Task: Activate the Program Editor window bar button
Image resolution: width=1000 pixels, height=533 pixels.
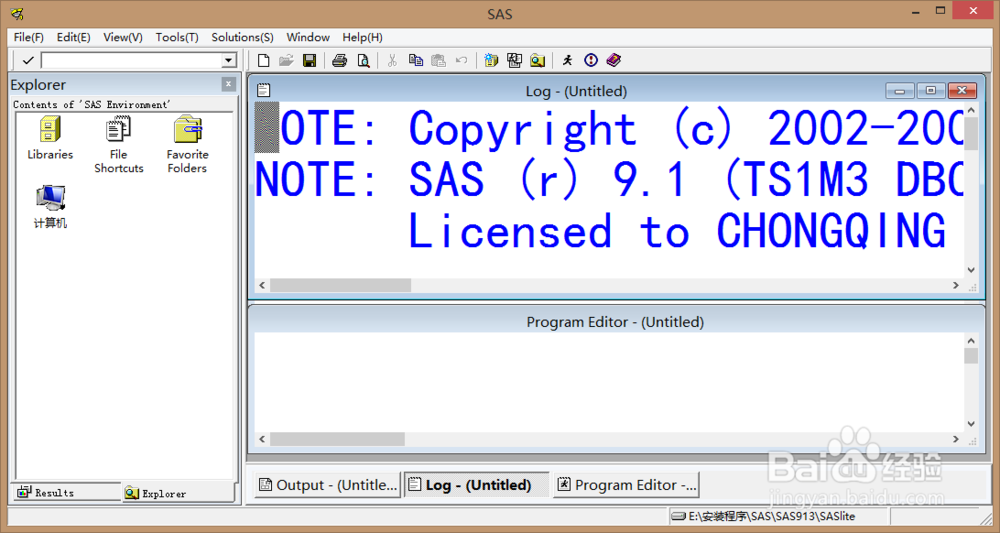Action: coord(626,485)
